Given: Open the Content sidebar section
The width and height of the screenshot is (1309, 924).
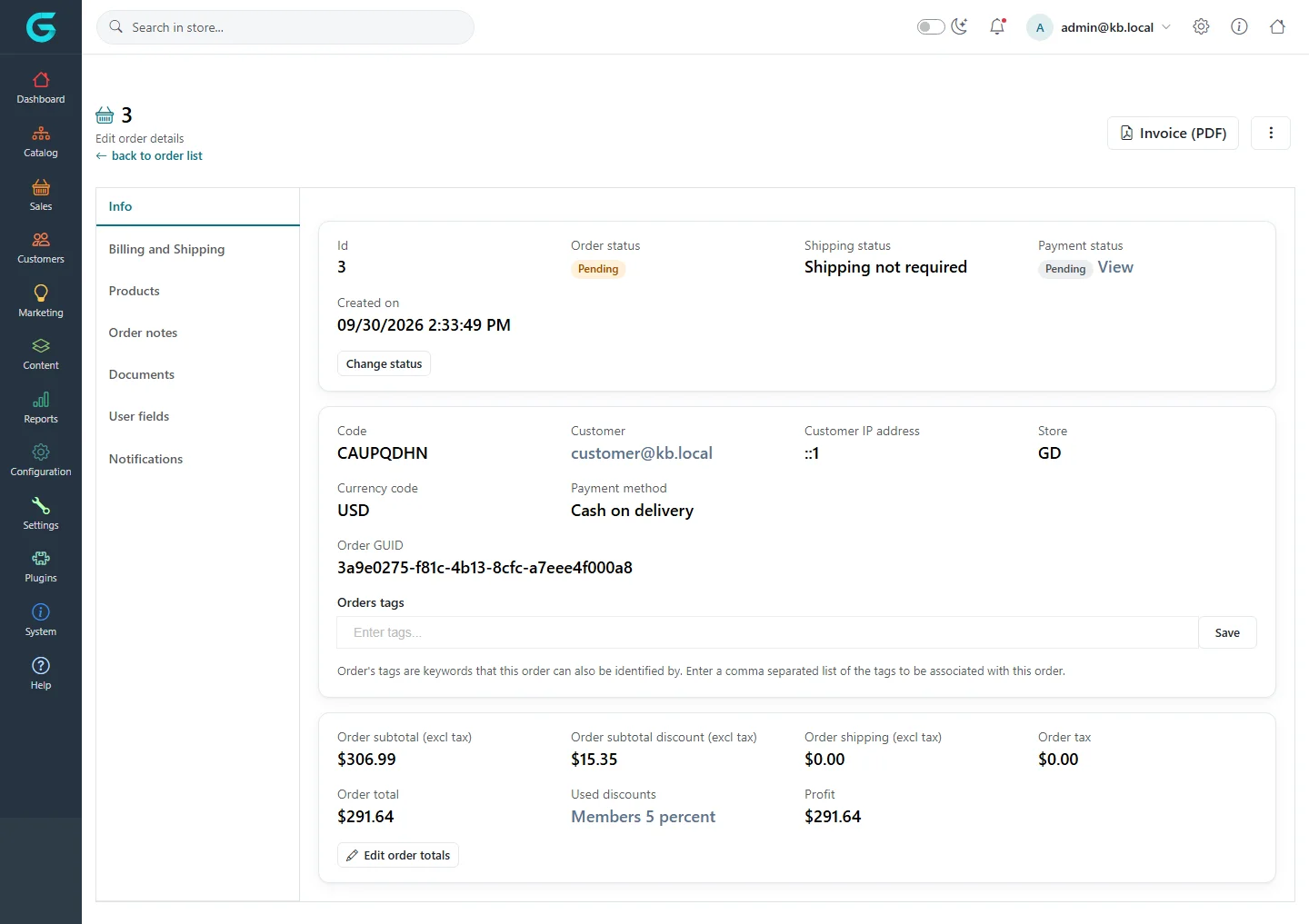Looking at the screenshot, I should tap(41, 354).
